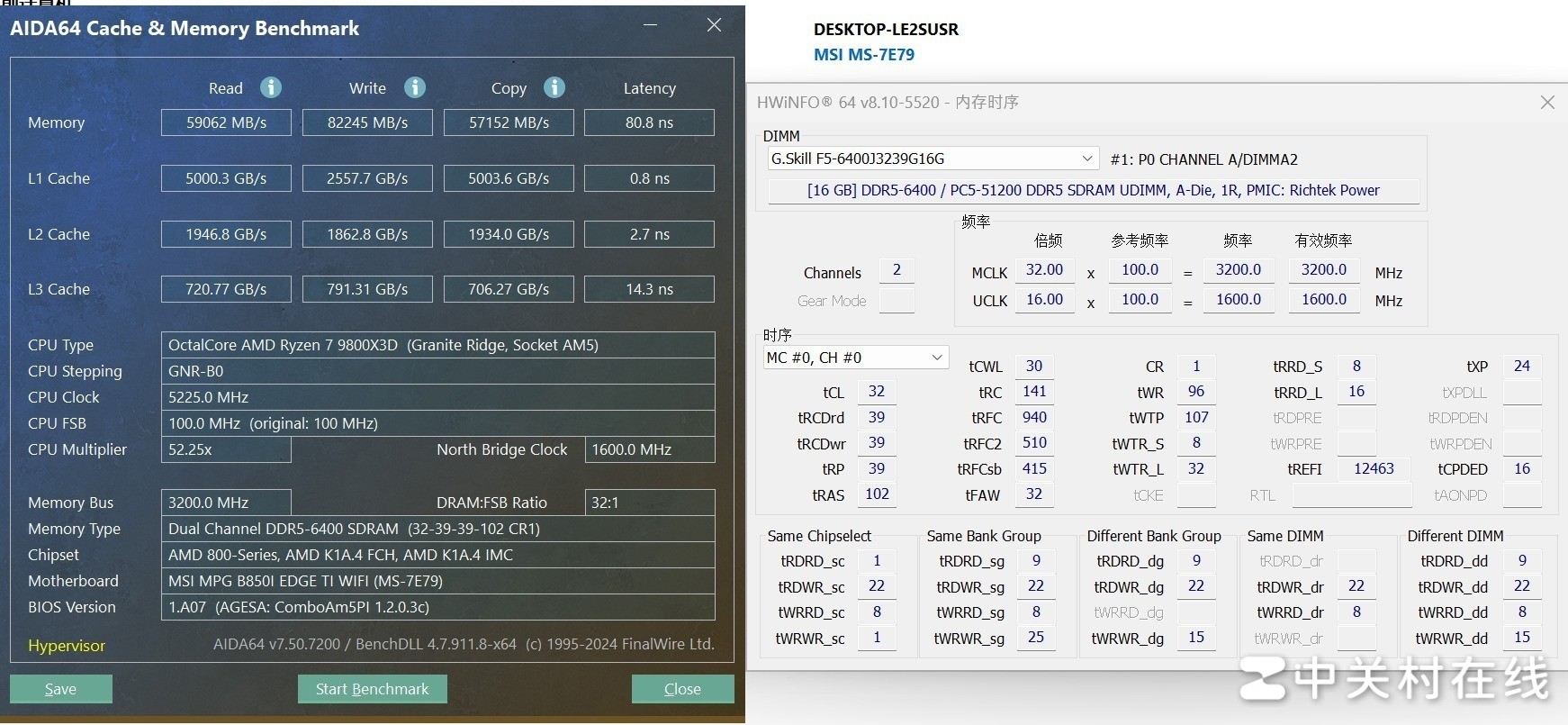Select L3 Cache Write 791.31 GB/s
Image resolution: width=1568 pixels, height=725 pixels.
[367, 289]
